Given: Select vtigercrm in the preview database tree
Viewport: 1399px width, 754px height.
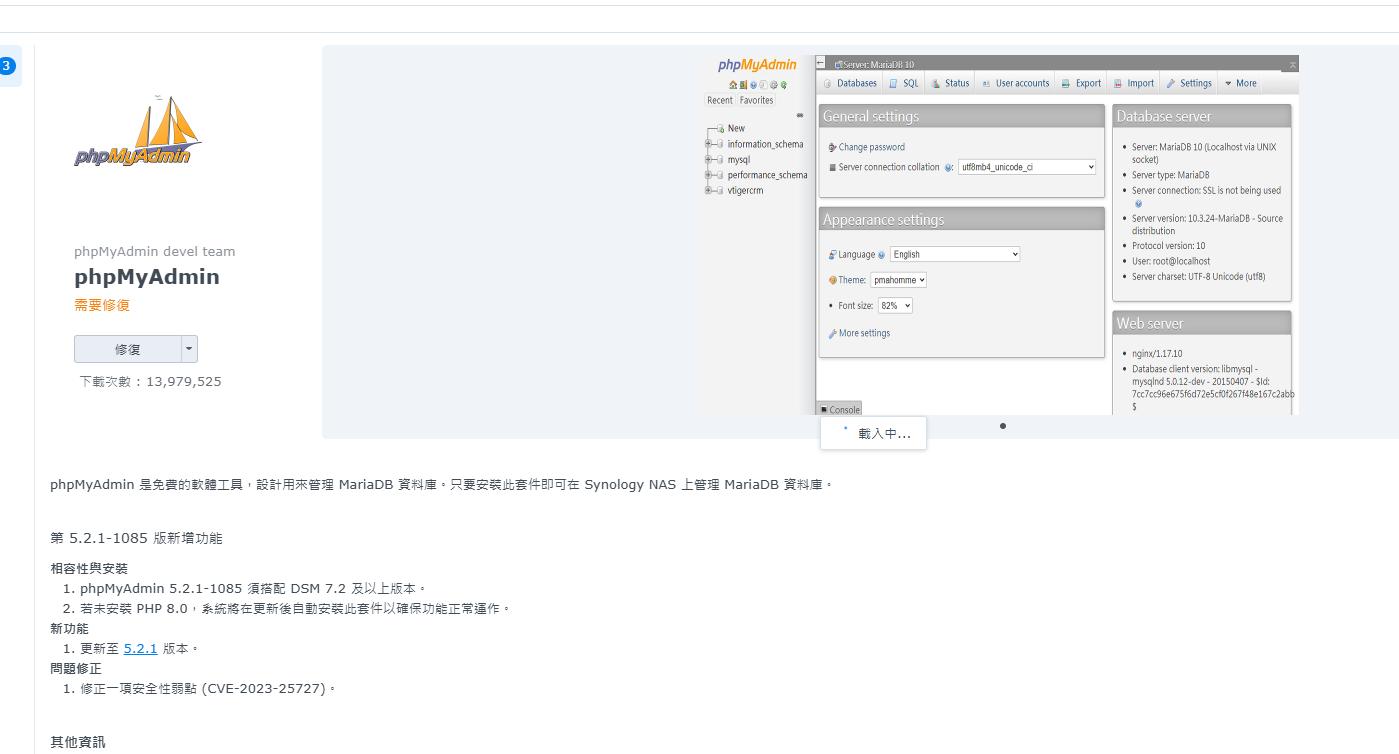Looking at the screenshot, I should pos(745,190).
